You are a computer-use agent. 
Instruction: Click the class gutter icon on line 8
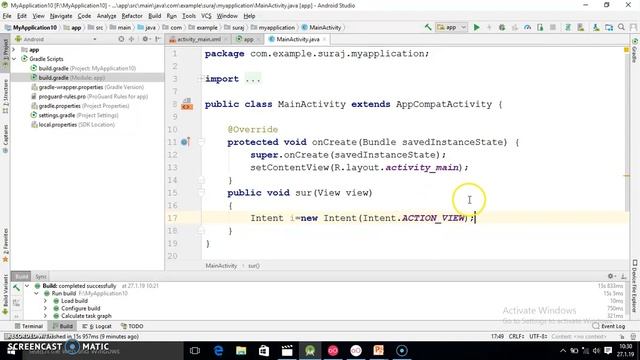[187, 104]
